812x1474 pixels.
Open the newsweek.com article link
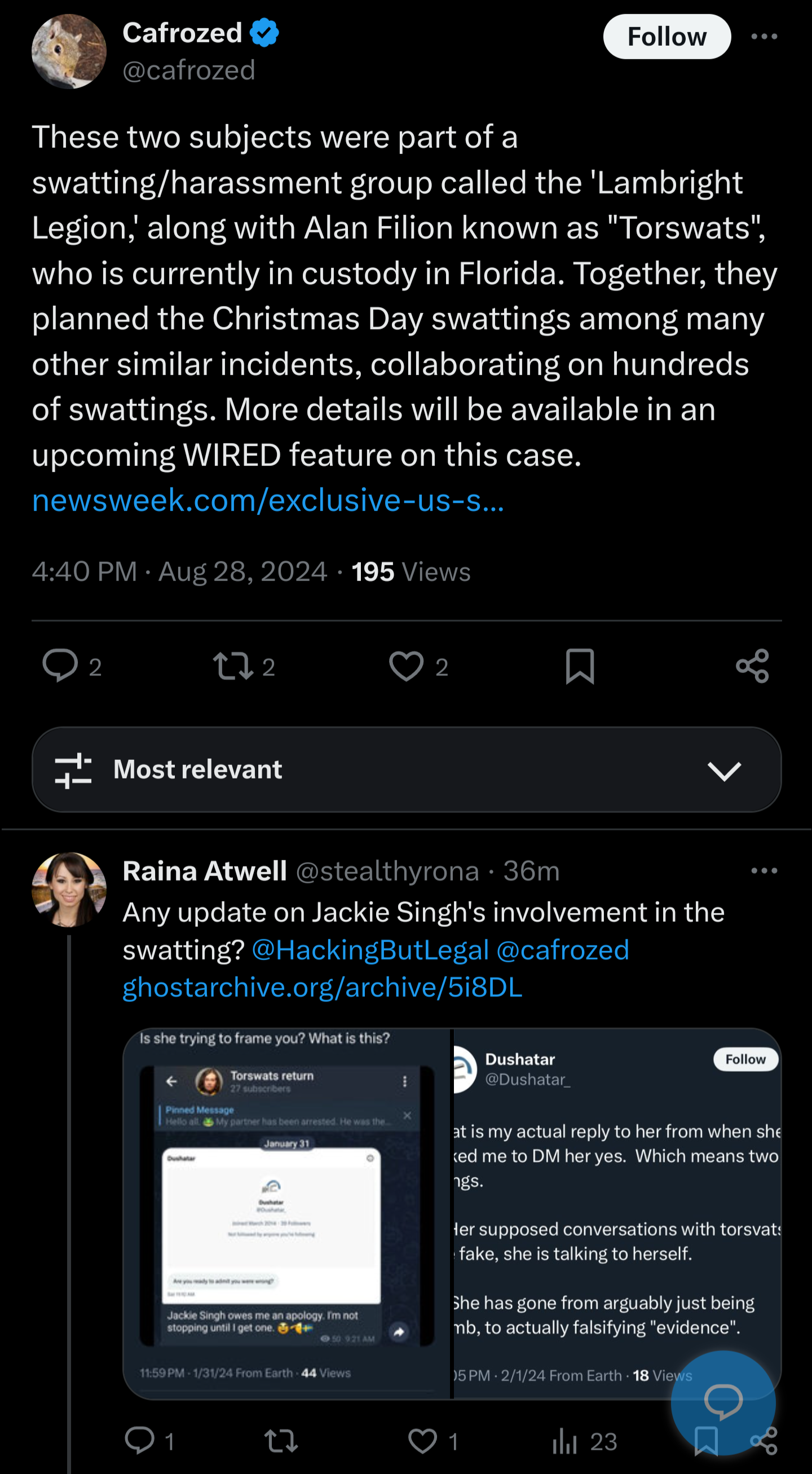click(x=268, y=500)
